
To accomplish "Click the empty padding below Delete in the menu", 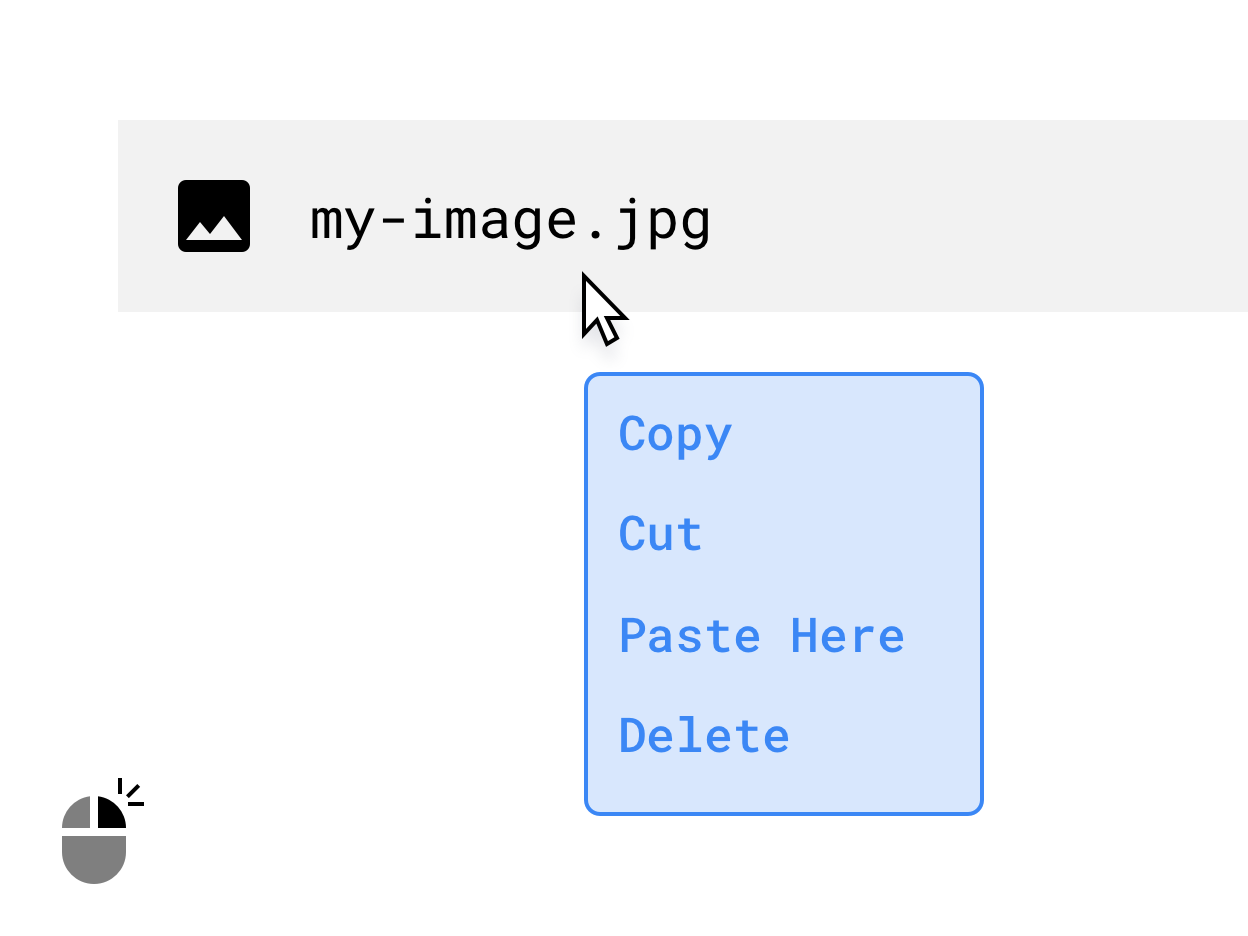I will tap(784, 786).
